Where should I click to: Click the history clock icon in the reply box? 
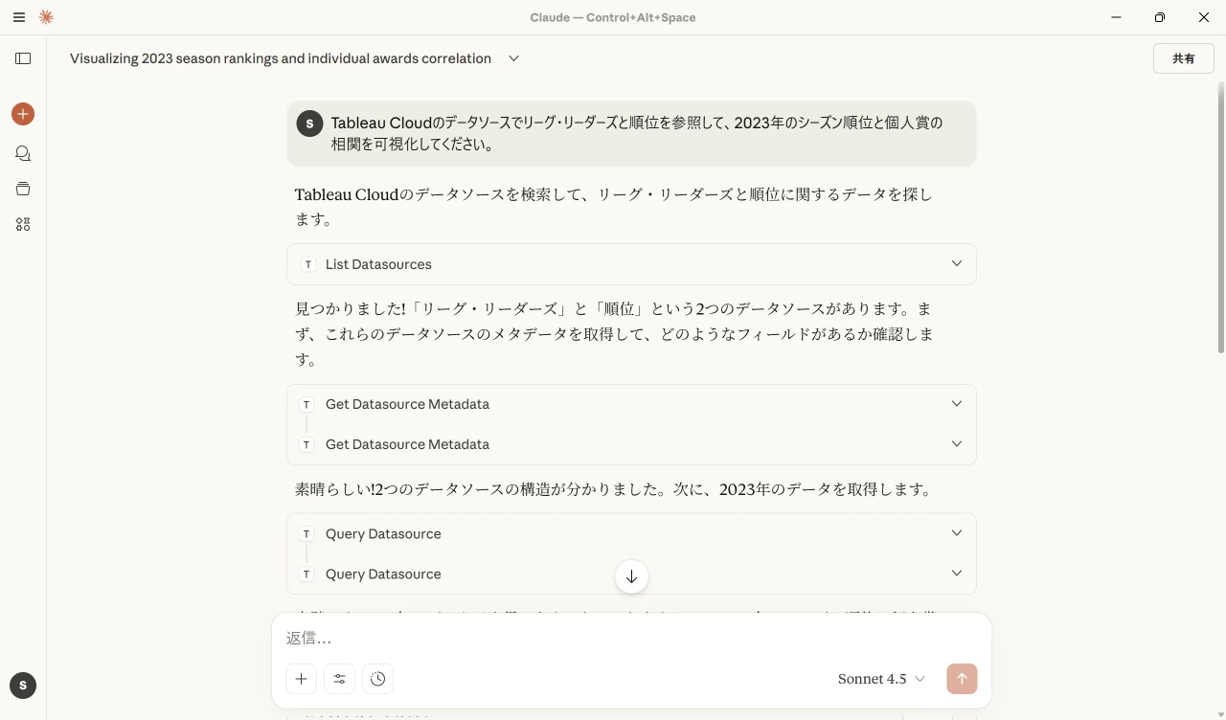click(377, 678)
